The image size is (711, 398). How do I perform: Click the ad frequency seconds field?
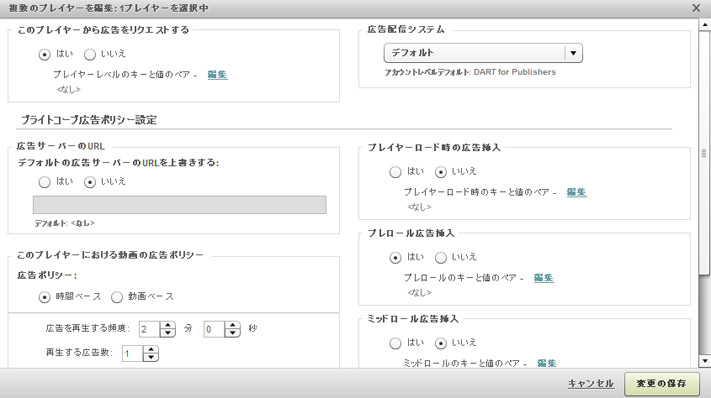point(214,329)
